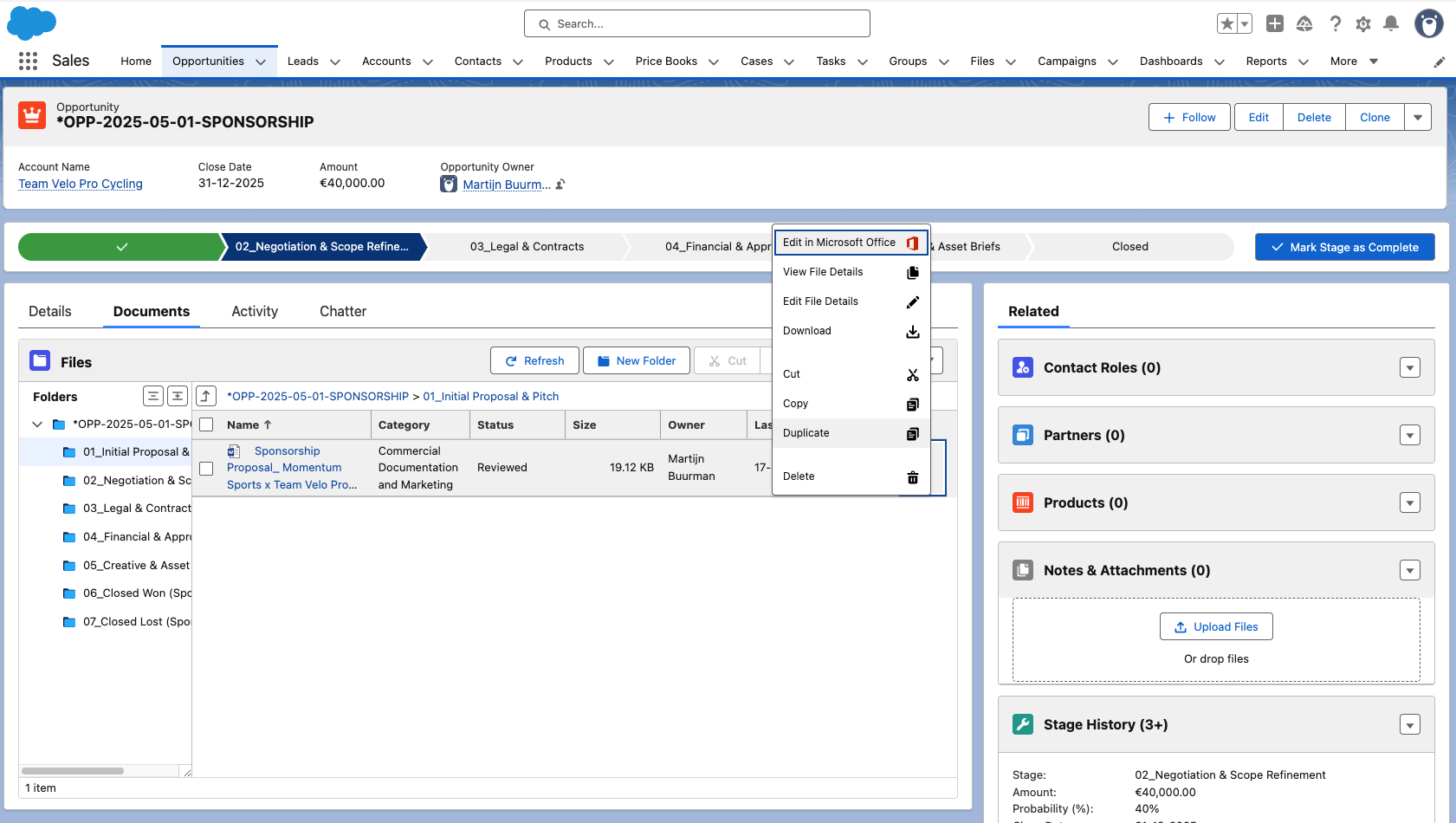The height and width of the screenshot is (823, 1456).
Task: Click the Word document file icon
Action: [234, 451]
